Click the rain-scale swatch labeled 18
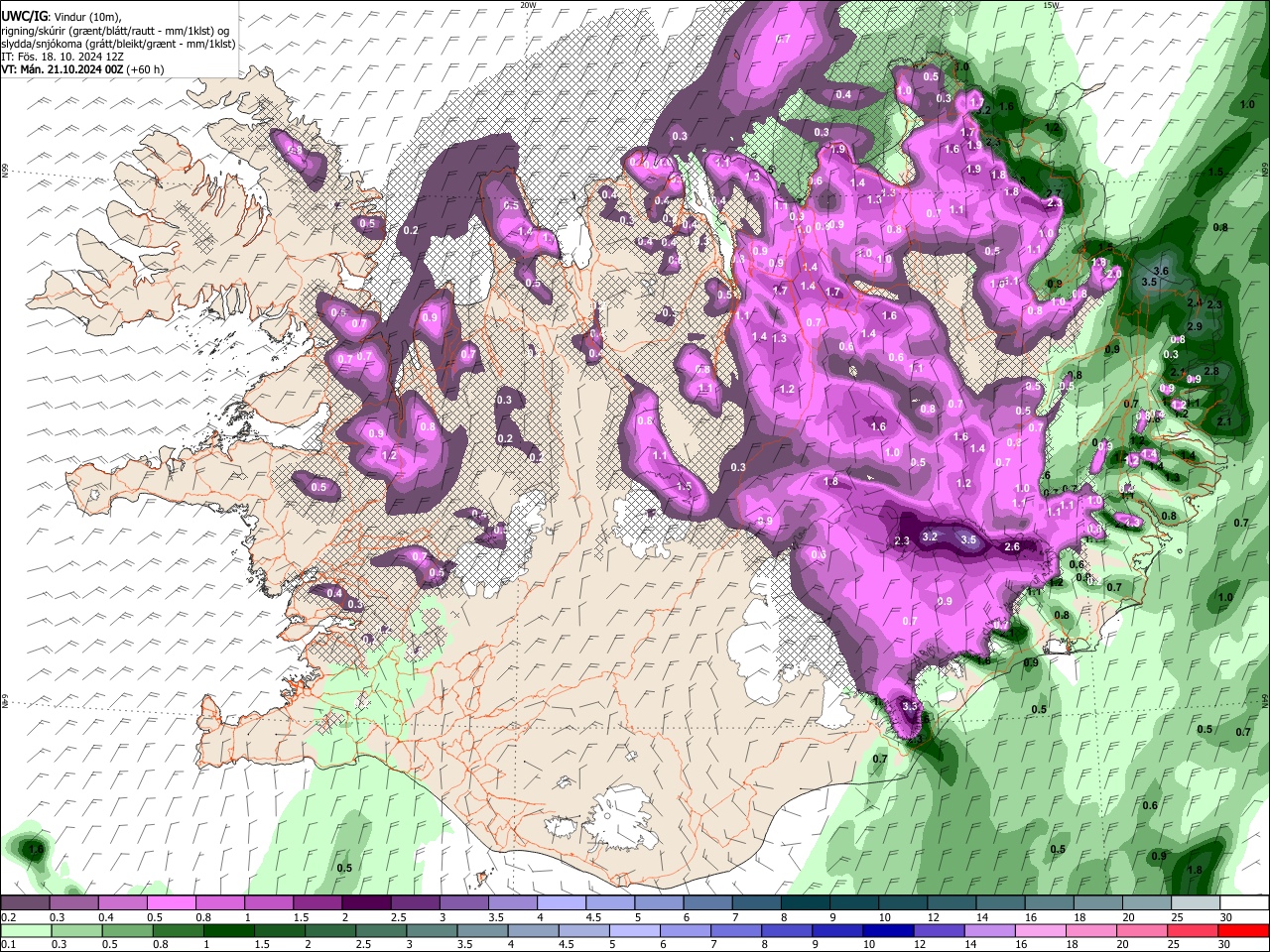 1091,930
